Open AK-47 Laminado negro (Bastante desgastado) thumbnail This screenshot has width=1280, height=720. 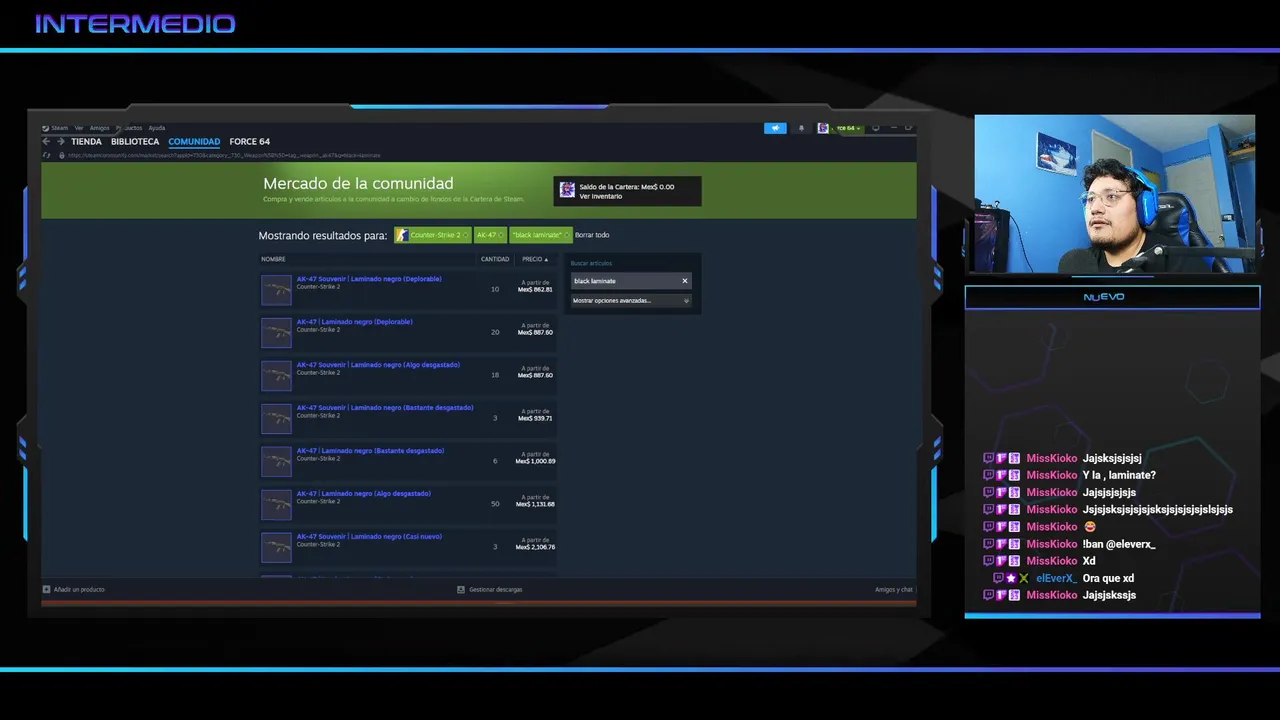(x=276, y=462)
